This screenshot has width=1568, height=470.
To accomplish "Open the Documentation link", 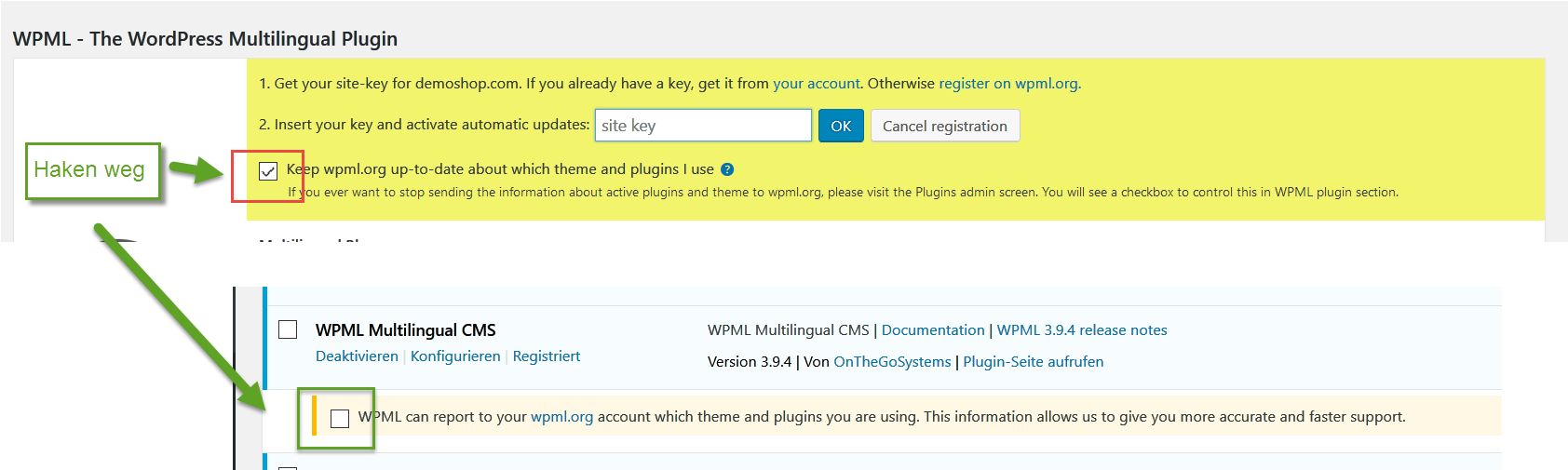I will (x=933, y=330).
